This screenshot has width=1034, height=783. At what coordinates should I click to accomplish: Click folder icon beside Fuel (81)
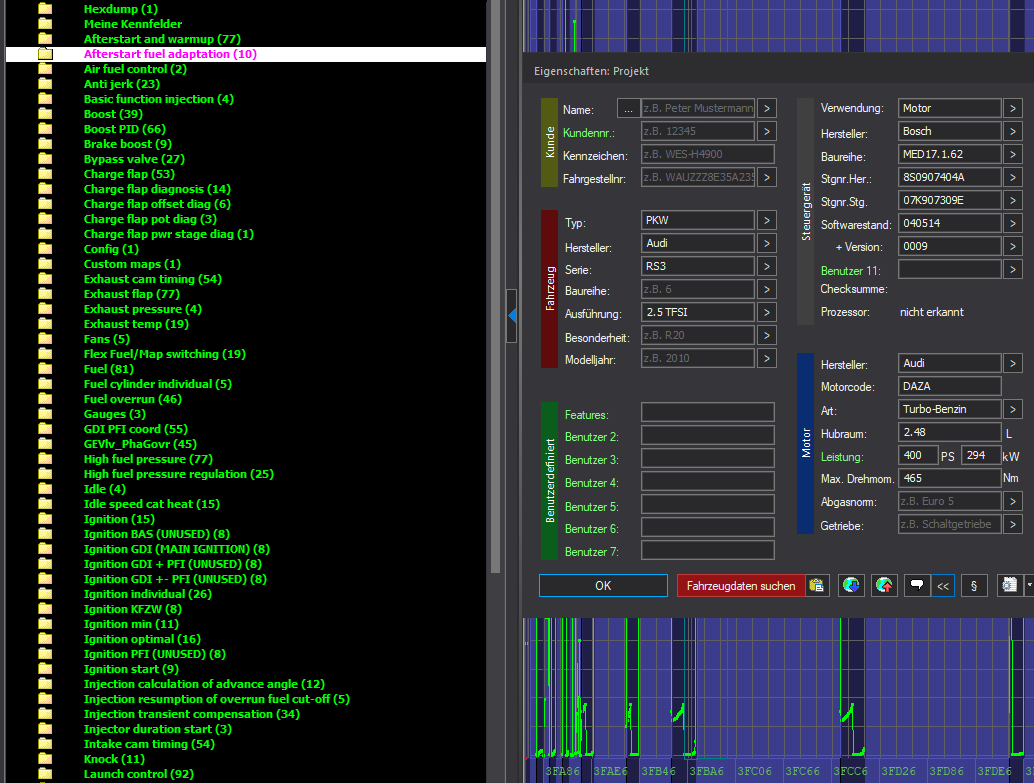[45, 369]
